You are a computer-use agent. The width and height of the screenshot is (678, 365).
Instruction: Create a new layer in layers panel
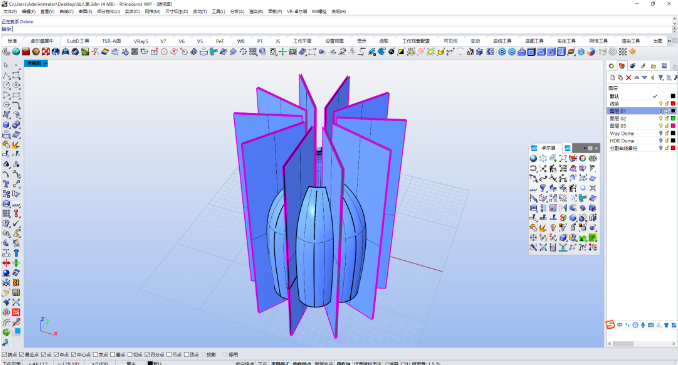pos(612,78)
